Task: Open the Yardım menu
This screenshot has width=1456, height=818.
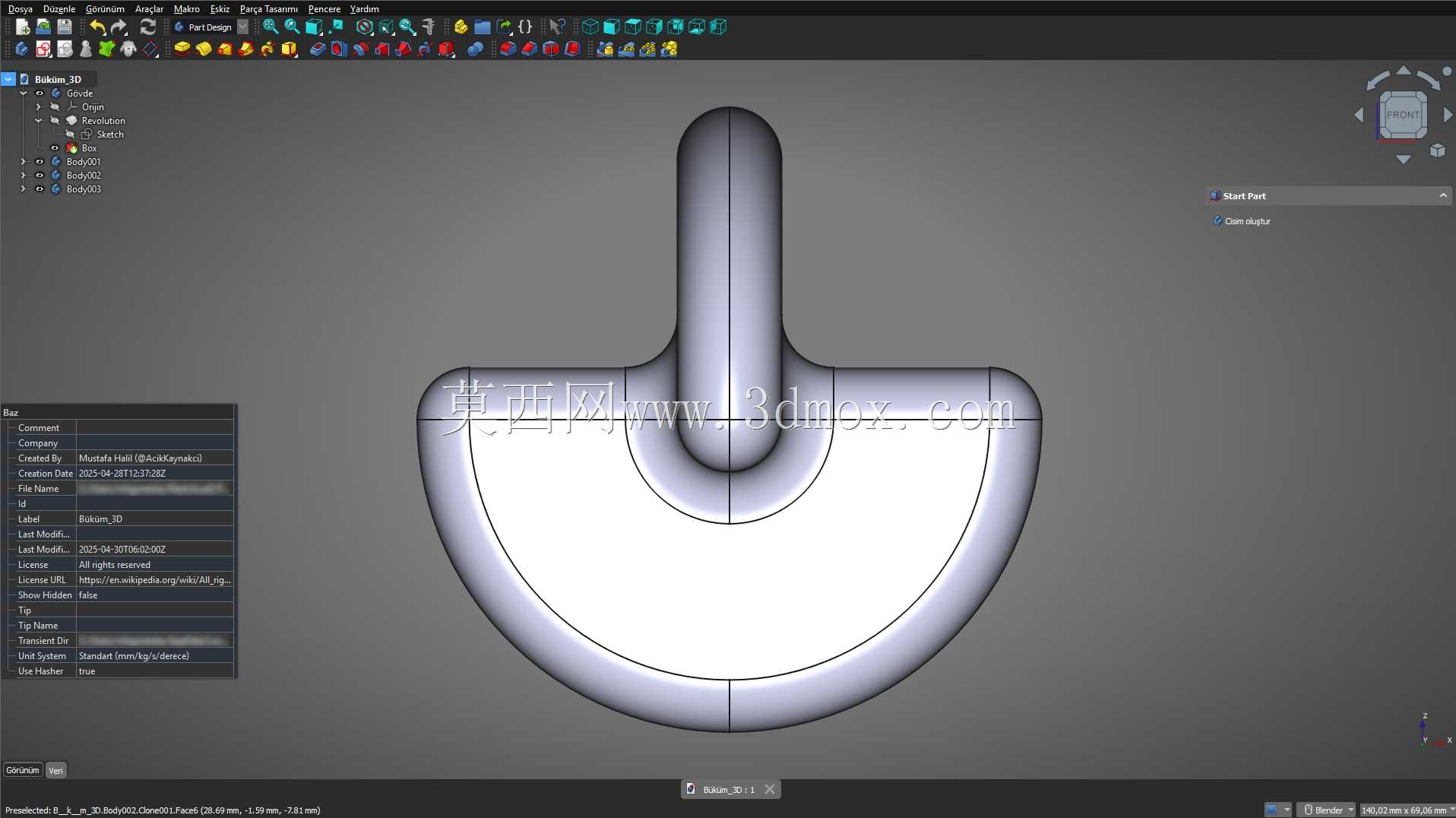Action: point(365,9)
